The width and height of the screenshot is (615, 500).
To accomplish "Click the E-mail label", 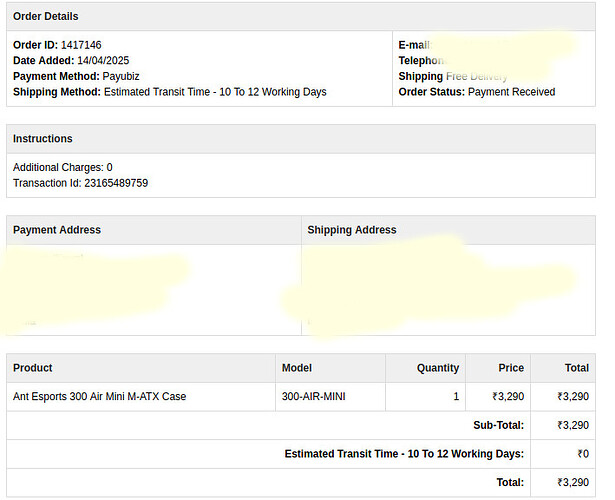I will point(413,45).
